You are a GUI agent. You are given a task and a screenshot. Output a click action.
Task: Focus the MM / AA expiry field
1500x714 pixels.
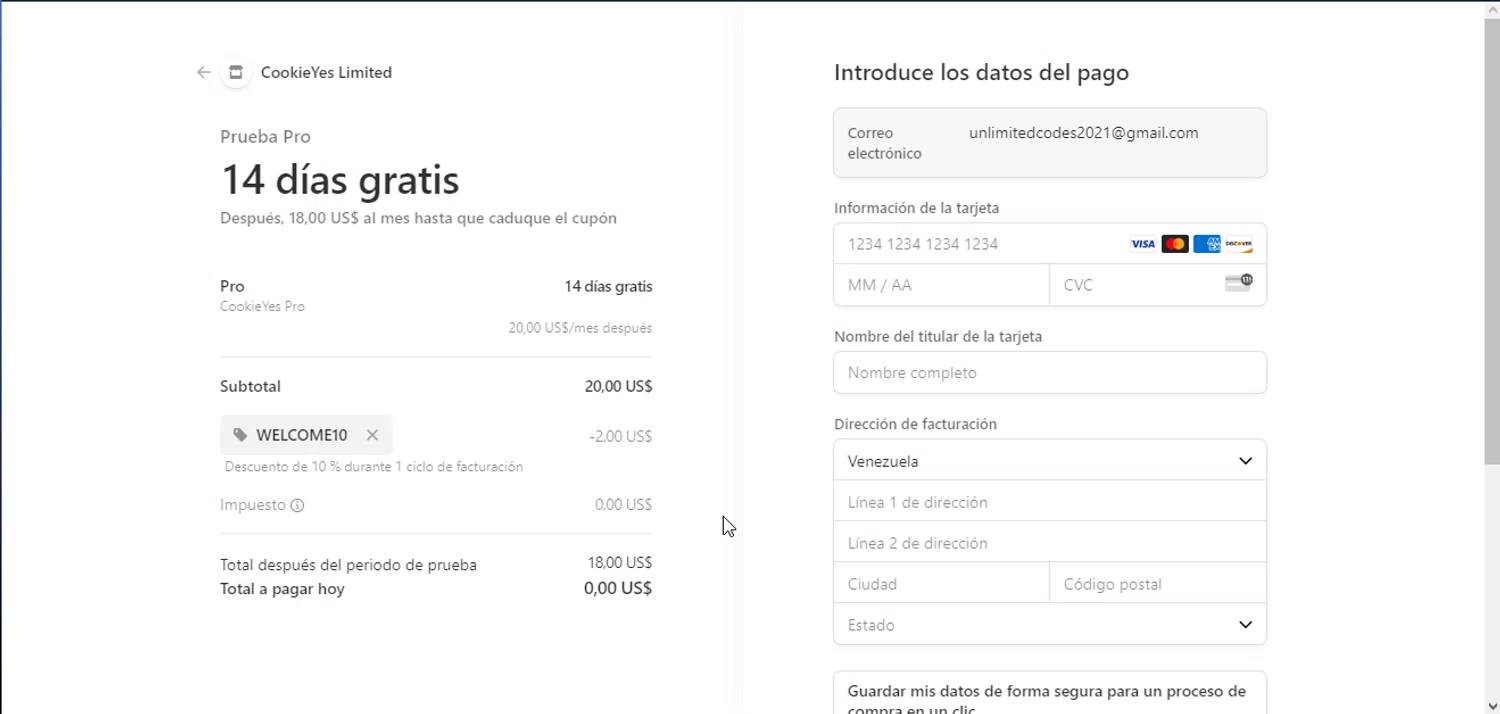click(941, 285)
